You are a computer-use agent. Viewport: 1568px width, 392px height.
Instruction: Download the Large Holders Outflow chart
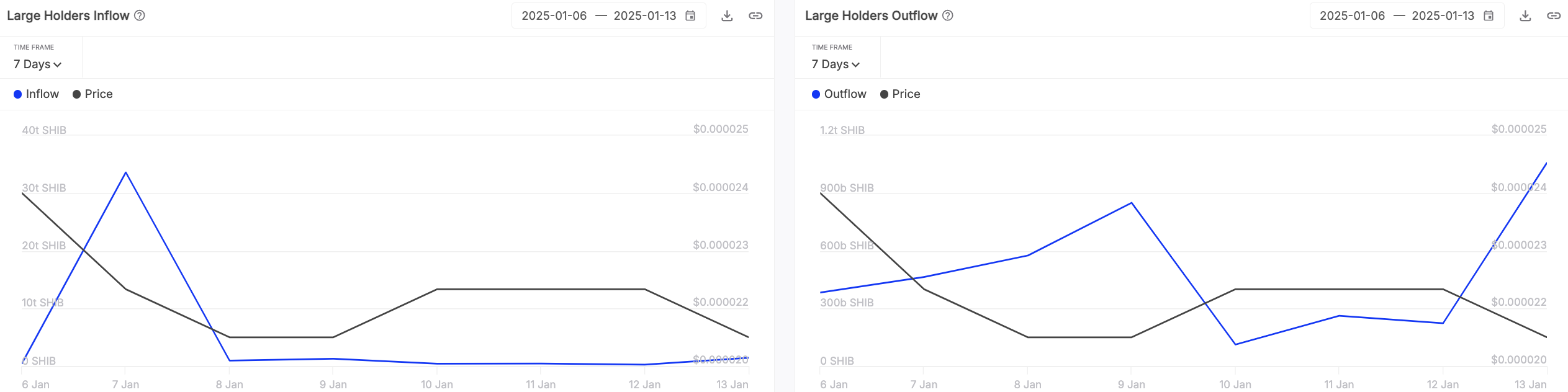(1525, 16)
